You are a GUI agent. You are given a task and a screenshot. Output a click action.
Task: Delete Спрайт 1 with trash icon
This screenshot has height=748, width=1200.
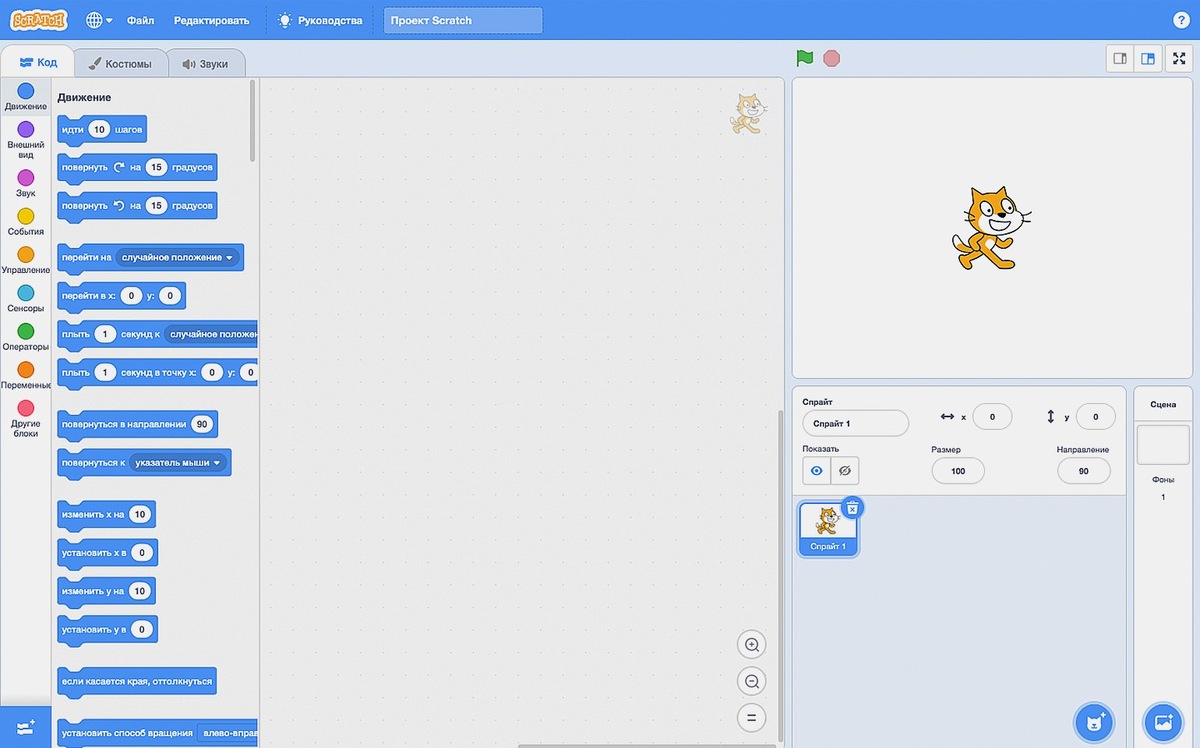[x=852, y=508]
